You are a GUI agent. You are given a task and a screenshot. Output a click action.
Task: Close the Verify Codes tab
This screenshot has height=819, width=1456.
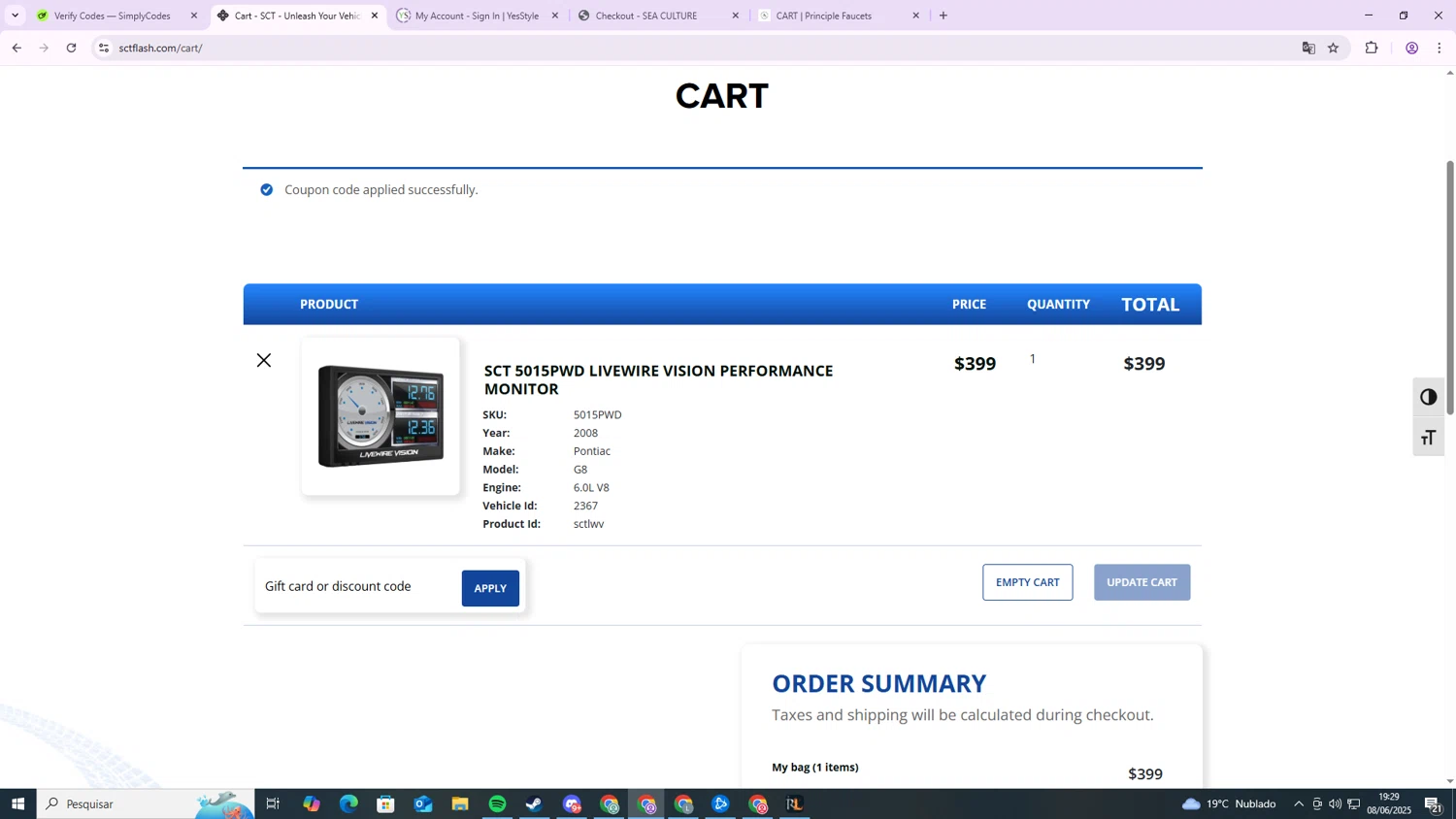(x=194, y=16)
